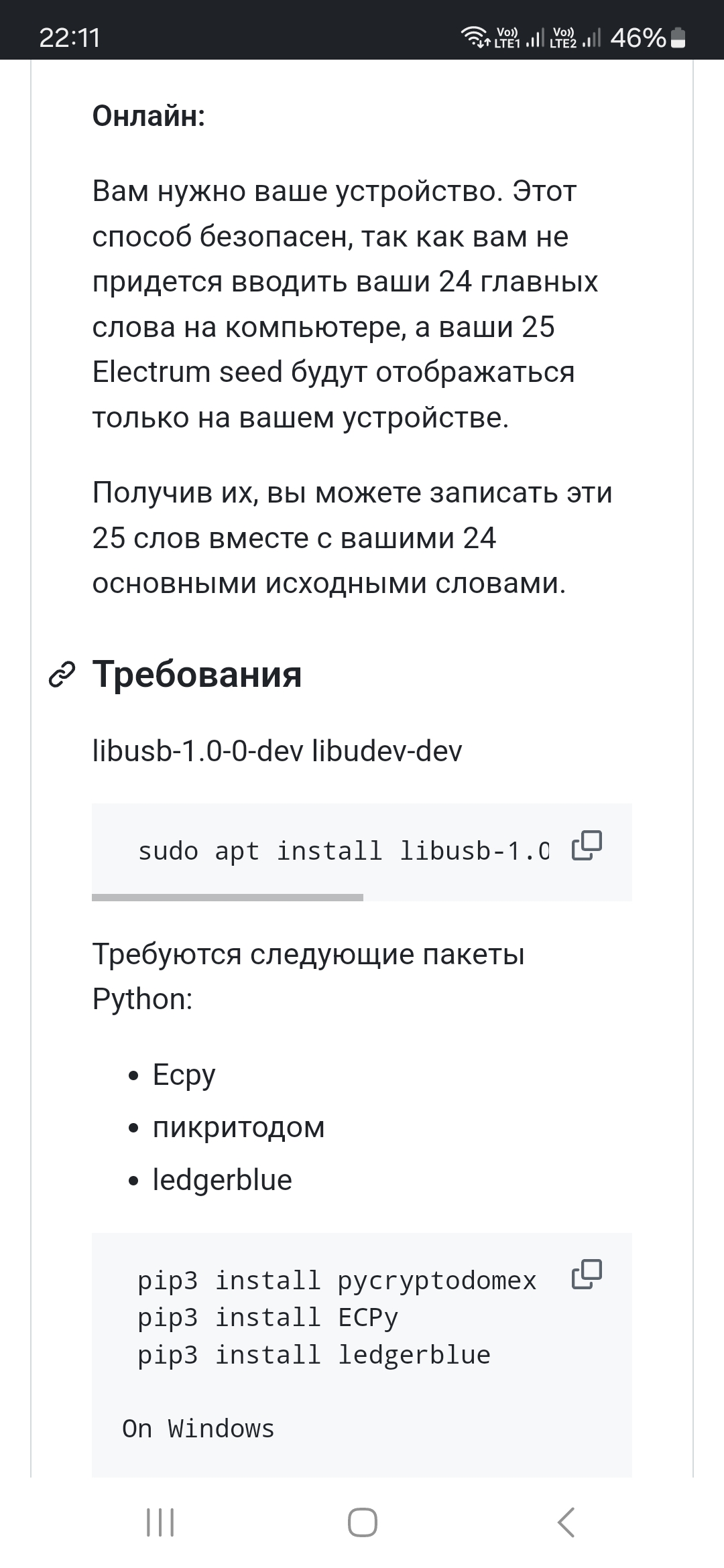This screenshot has width=724, height=1568.
Task: Tap the battery indicator in status bar
Action: [678, 38]
